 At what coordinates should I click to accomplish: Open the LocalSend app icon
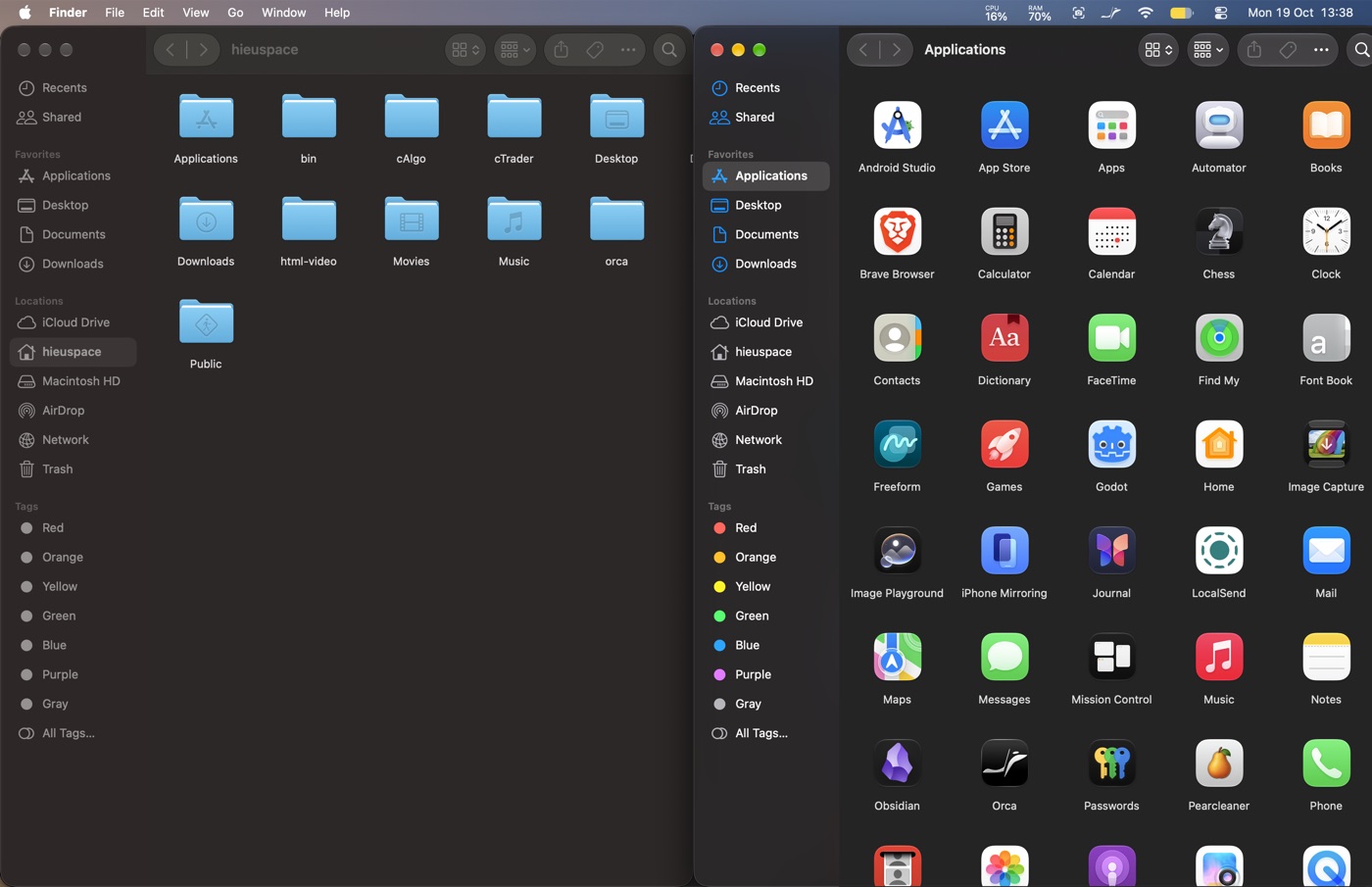click(1219, 551)
